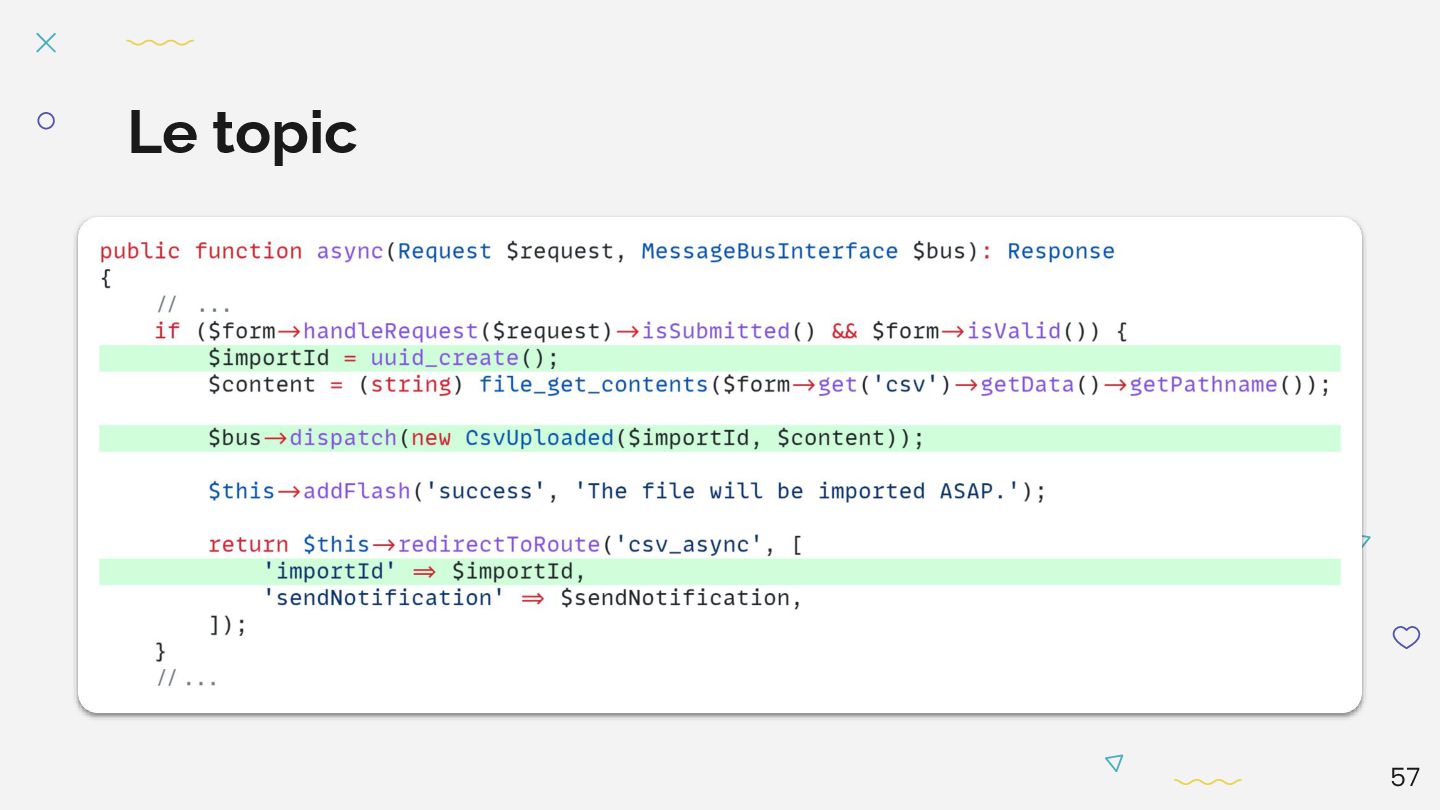This screenshot has height=810, width=1440.
Task: Click the highlighted $bus->dispatch code line
Action: tap(565, 438)
